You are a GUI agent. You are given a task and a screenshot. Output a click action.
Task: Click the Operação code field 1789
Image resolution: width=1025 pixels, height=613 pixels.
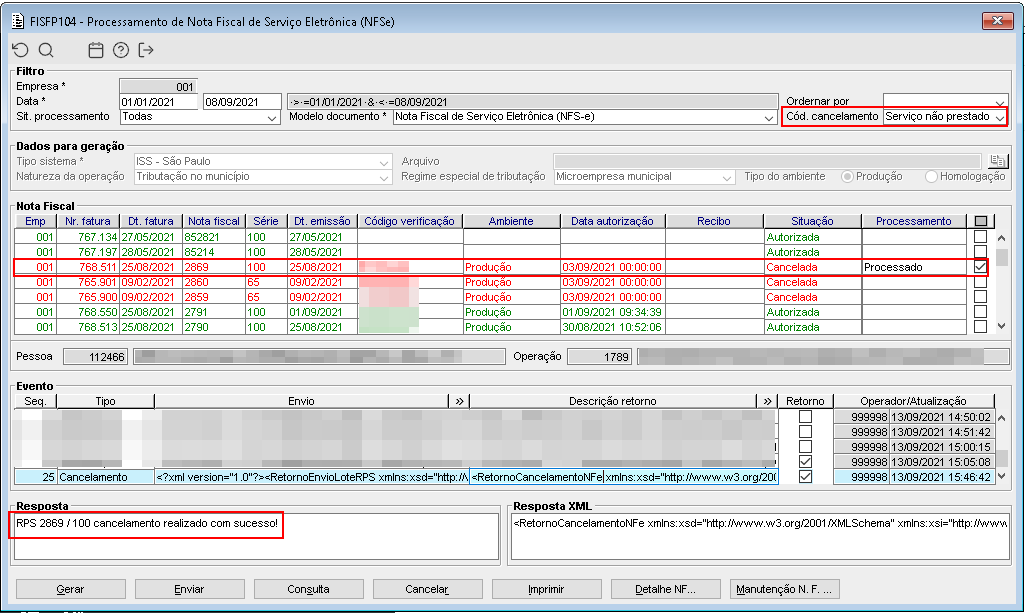(599, 357)
